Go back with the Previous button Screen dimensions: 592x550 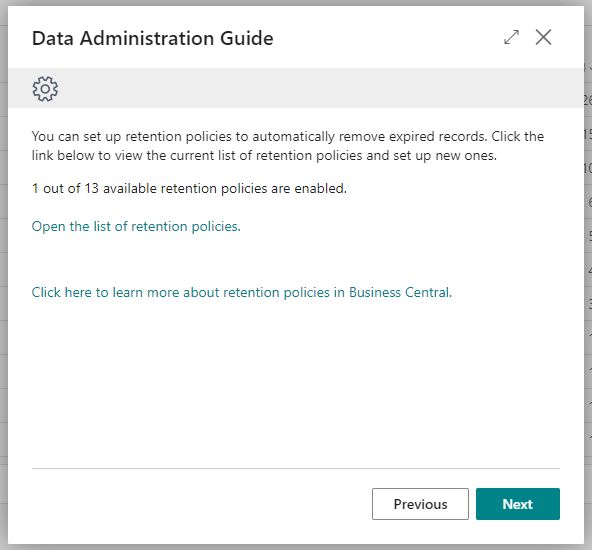(x=420, y=504)
